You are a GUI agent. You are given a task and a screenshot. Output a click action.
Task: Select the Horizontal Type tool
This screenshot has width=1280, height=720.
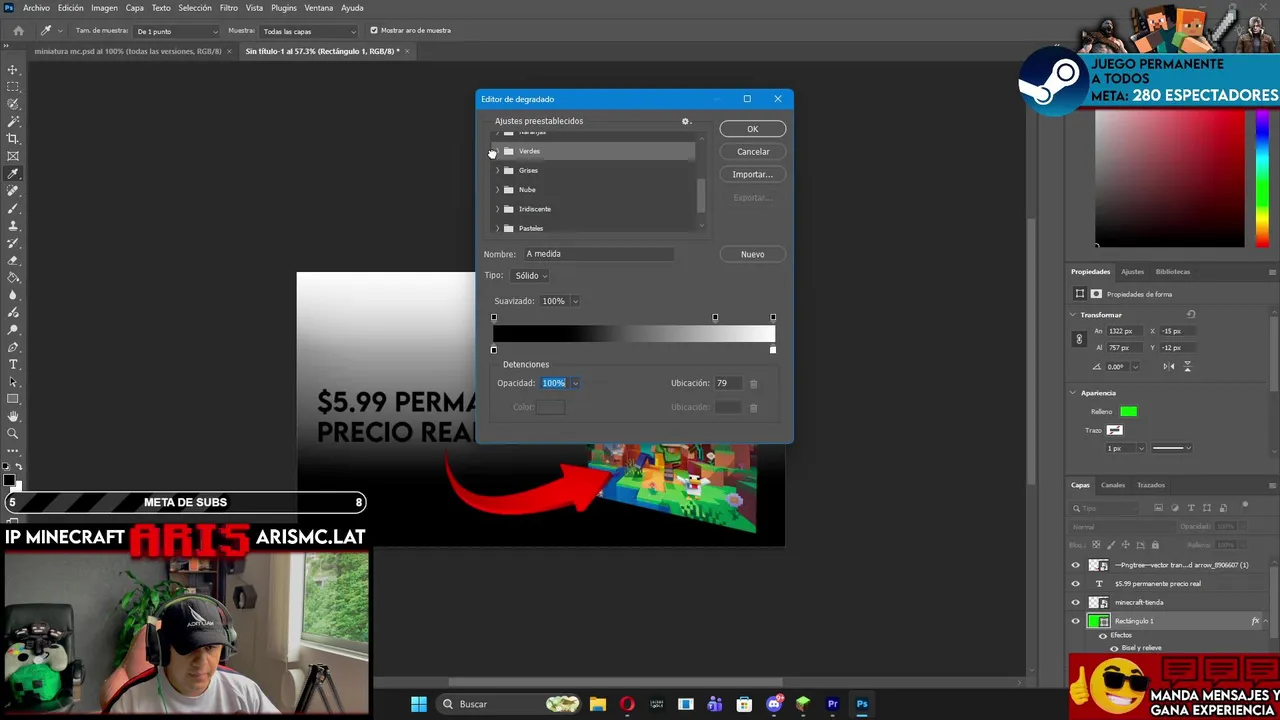(13, 364)
